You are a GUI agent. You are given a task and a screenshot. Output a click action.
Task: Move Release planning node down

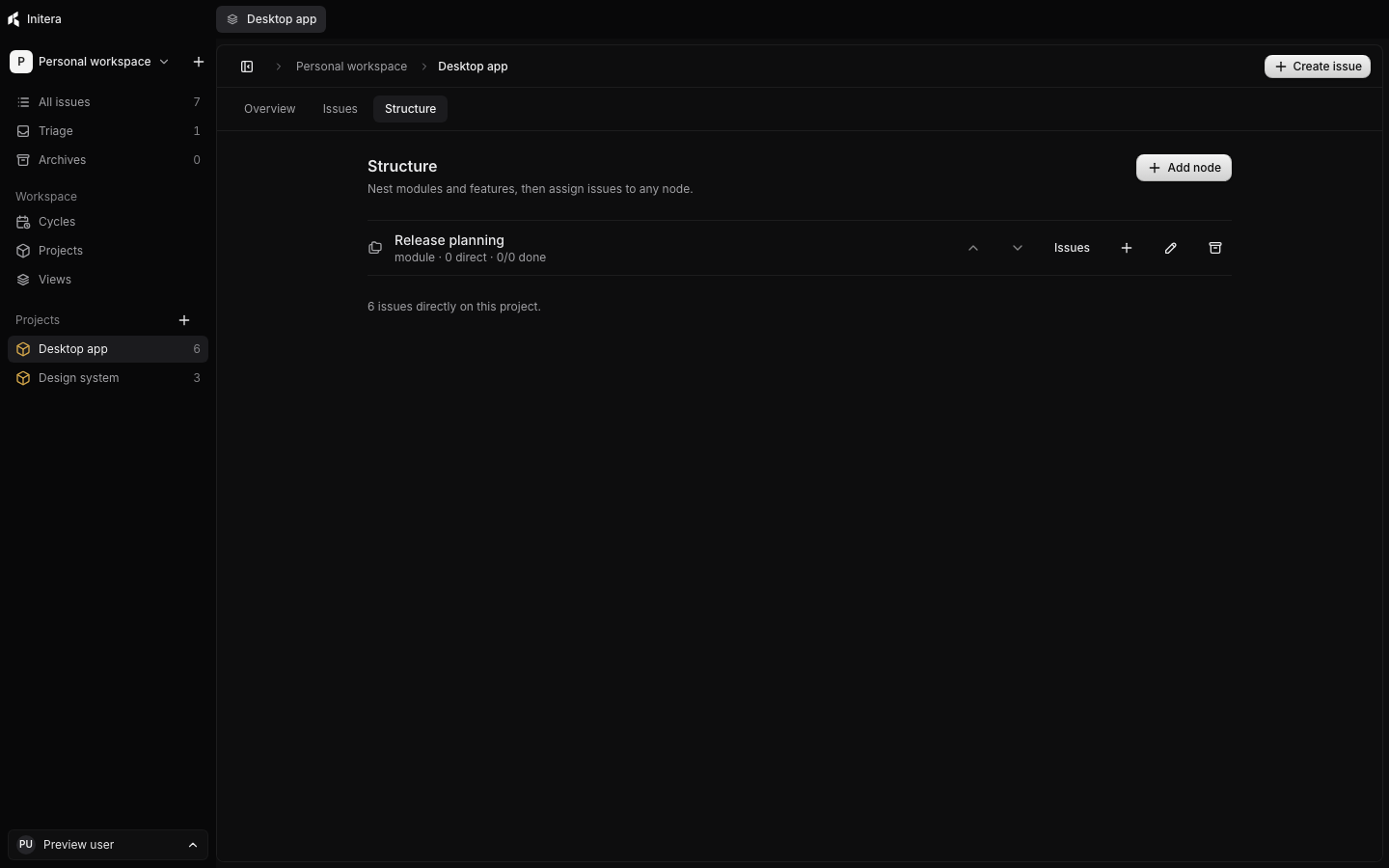[x=1018, y=248]
